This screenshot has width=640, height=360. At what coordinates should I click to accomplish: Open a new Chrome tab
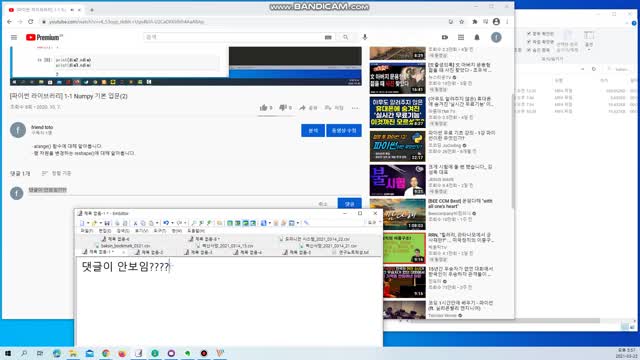pyautogui.click(x=91, y=10)
